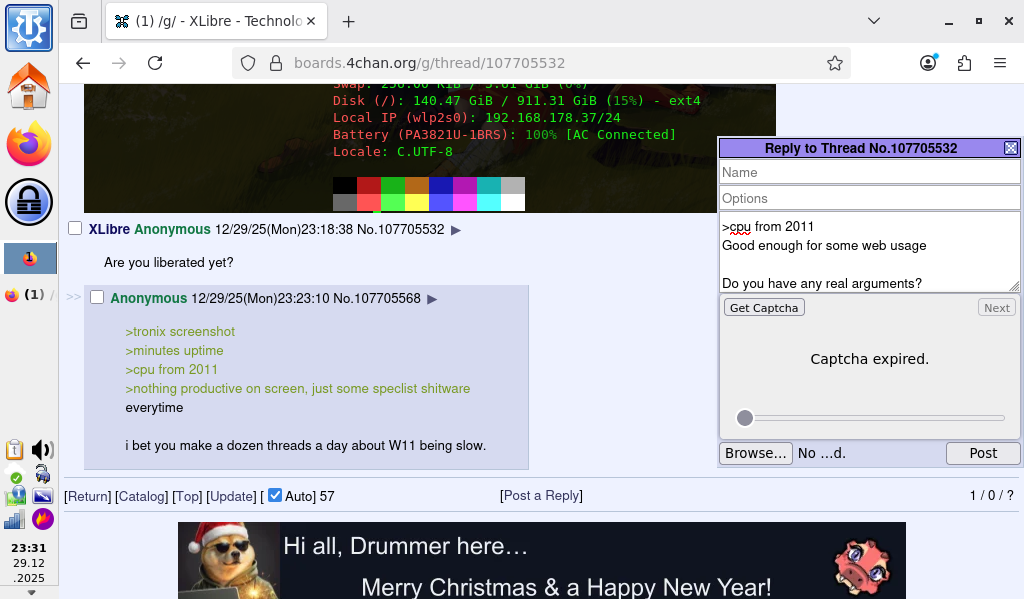Open the hardware info tray icon
The height and width of the screenshot is (599, 1024).
16,496
